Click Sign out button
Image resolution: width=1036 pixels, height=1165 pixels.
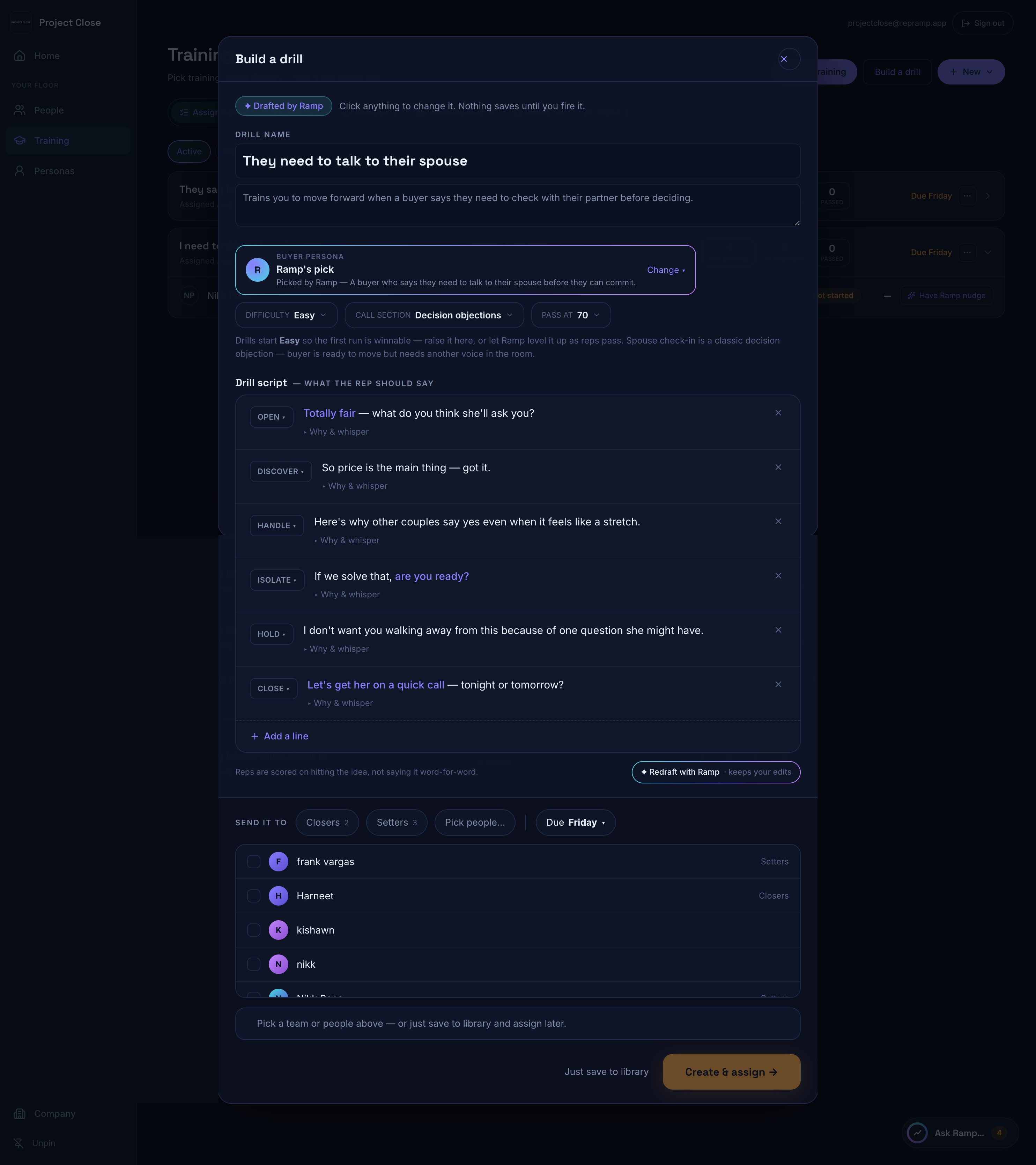983,23
